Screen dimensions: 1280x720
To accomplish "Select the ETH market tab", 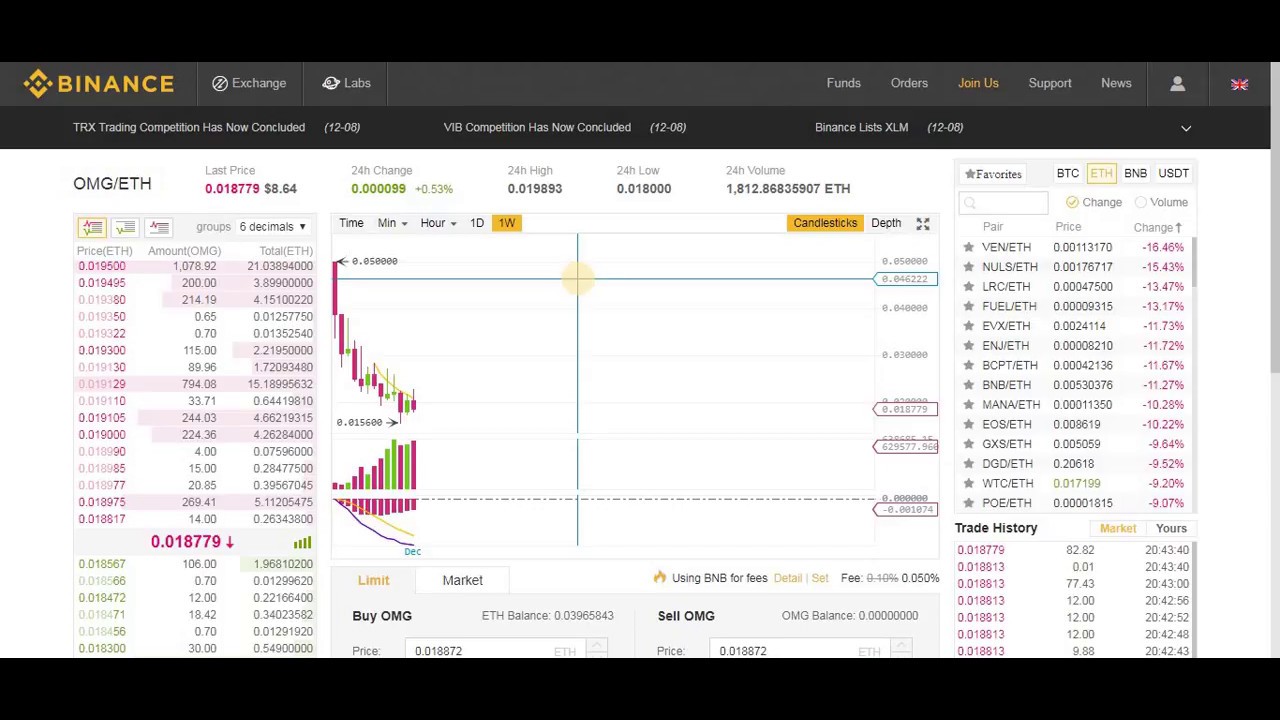I will pyautogui.click(x=1101, y=173).
